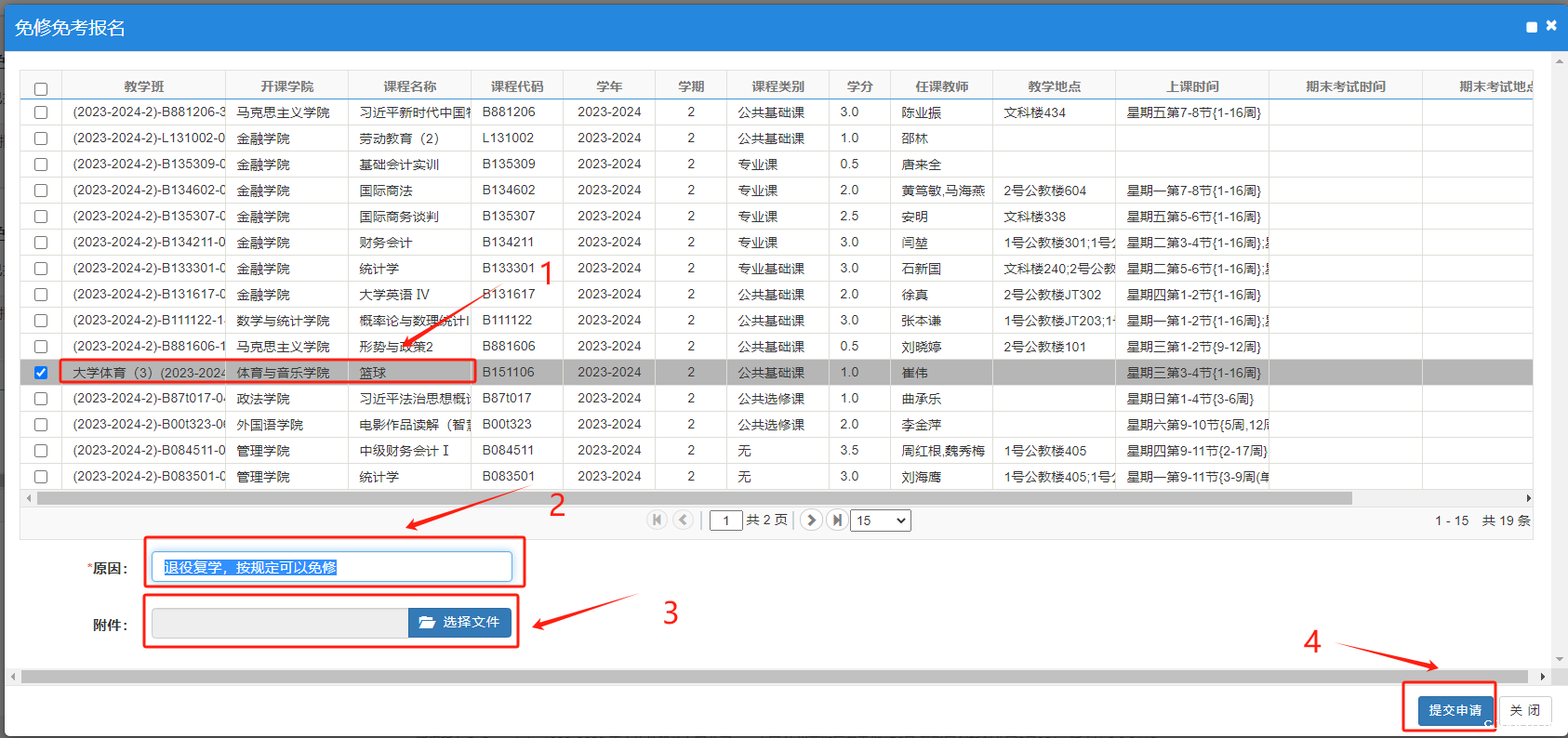Focus the 原因 reason text field
Image resolution: width=1568 pixels, height=738 pixels.
(332, 567)
